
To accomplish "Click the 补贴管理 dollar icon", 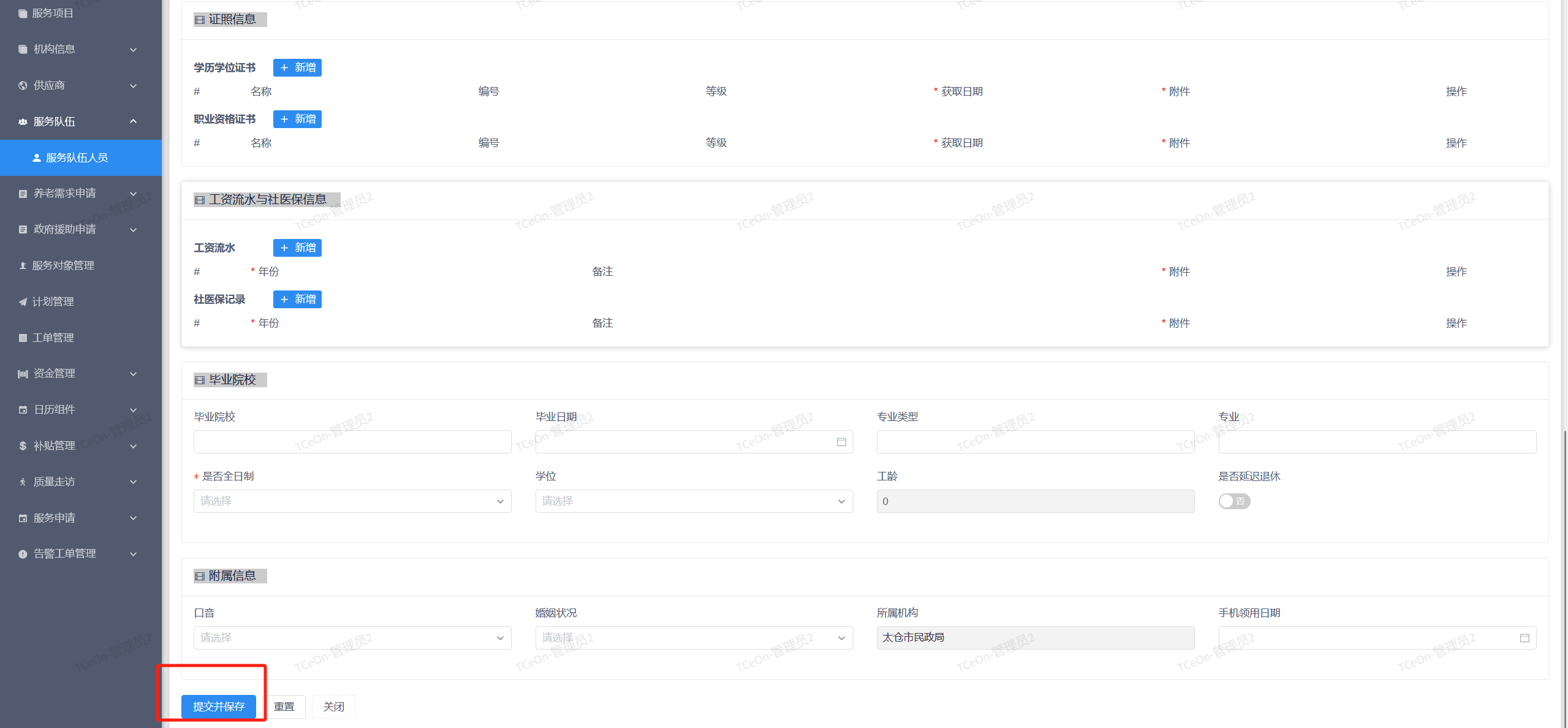I will (x=23, y=446).
